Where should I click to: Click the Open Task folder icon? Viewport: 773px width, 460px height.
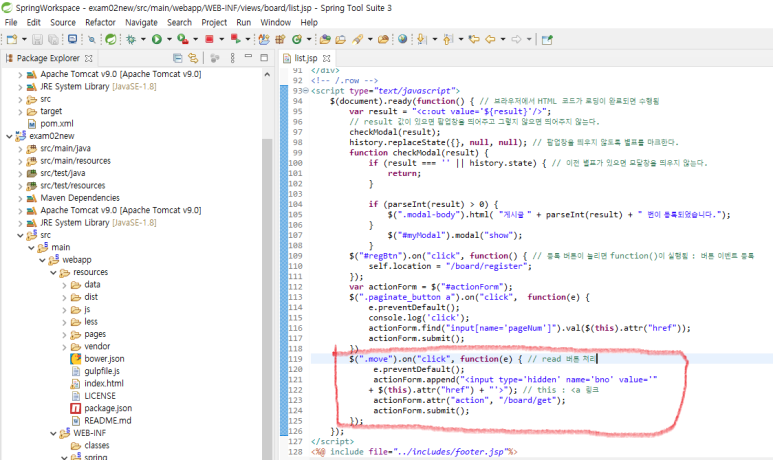tap(341, 39)
